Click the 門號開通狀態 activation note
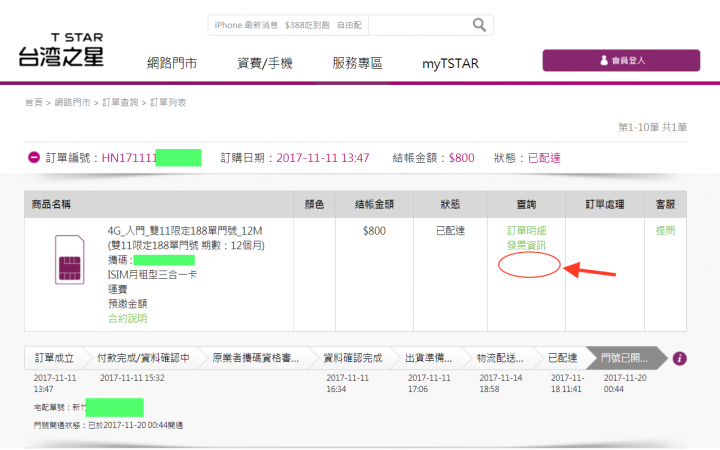The width and height of the screenshot is (720, 450). click(108, 426)
